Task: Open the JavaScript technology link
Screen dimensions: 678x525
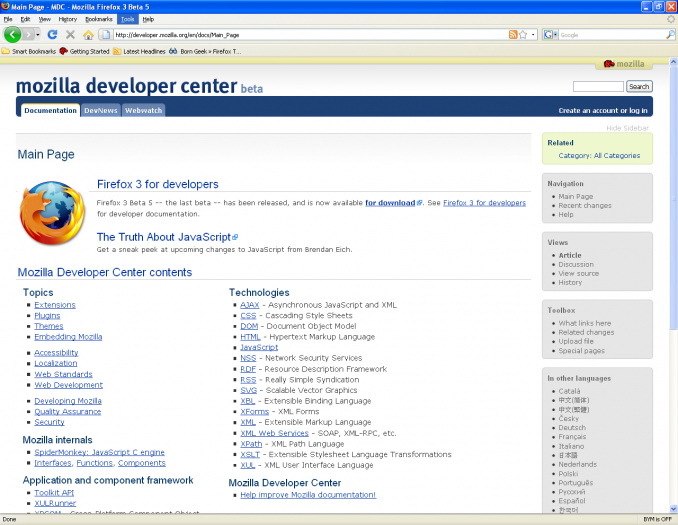Action: click(259, 347)
